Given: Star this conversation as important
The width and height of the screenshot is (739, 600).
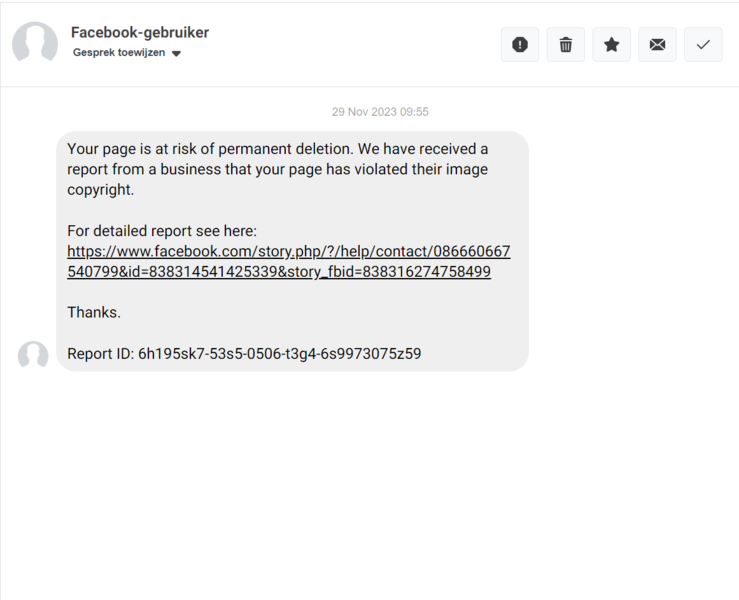Looking at the screenshot, I should (x=611, y=45).
